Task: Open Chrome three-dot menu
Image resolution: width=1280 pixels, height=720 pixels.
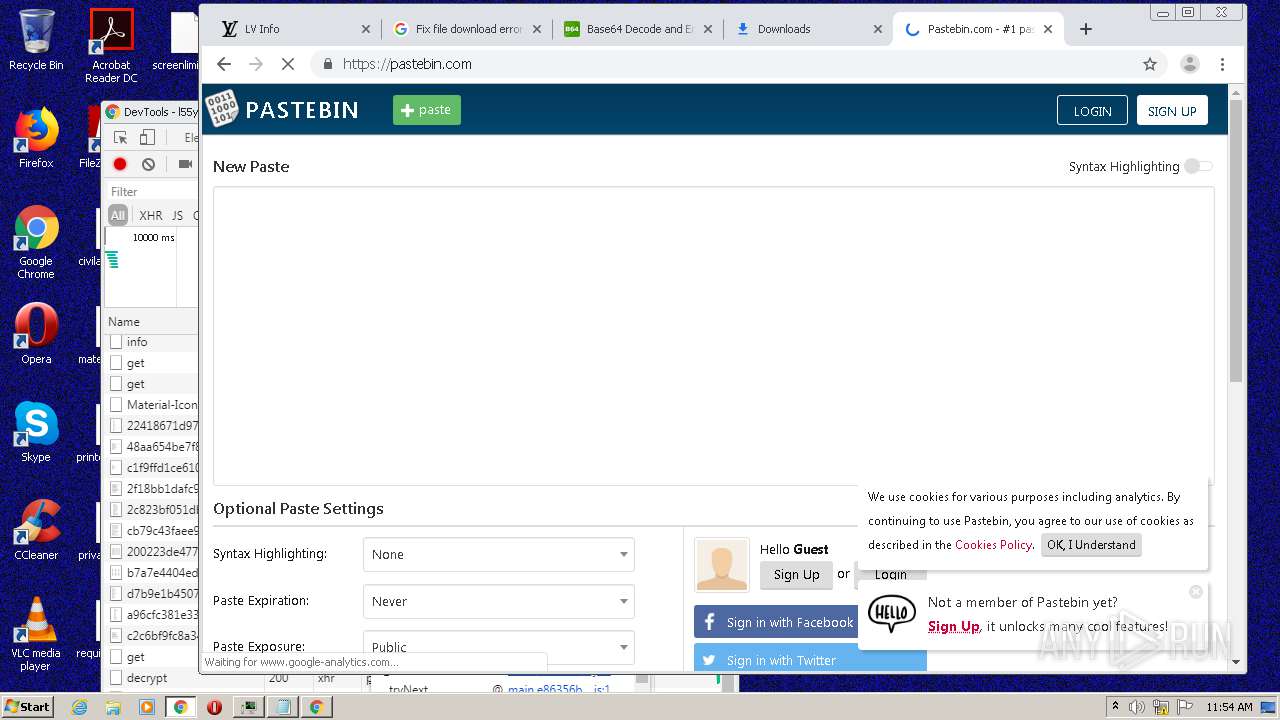Action: (x=1222, y=64)
